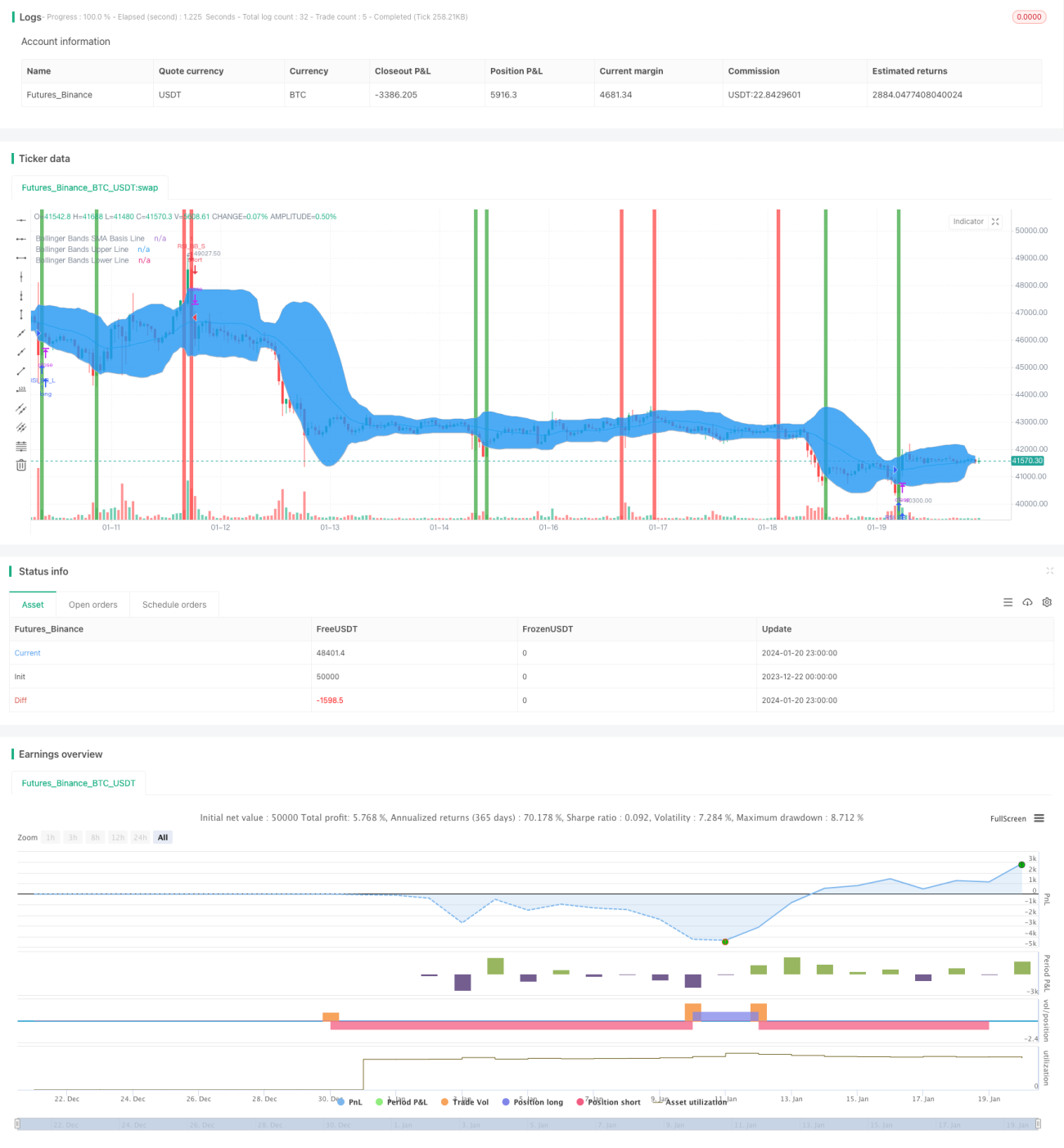This screenshot has height=1148, width=1064.
Task: Open the Indicator selector on chart
Action: pos(968,222)
